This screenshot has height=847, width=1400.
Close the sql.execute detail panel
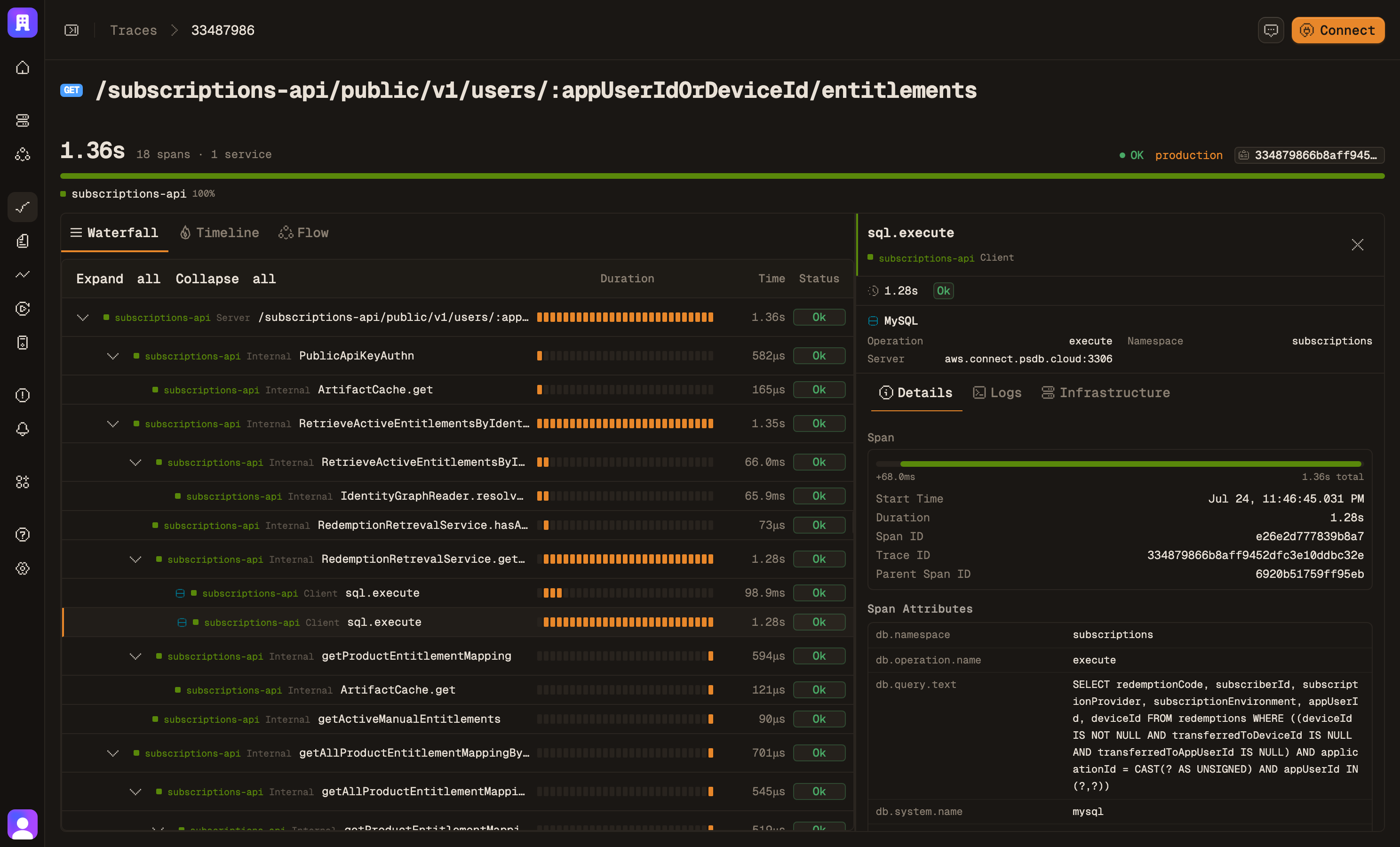pos(1357,245)
